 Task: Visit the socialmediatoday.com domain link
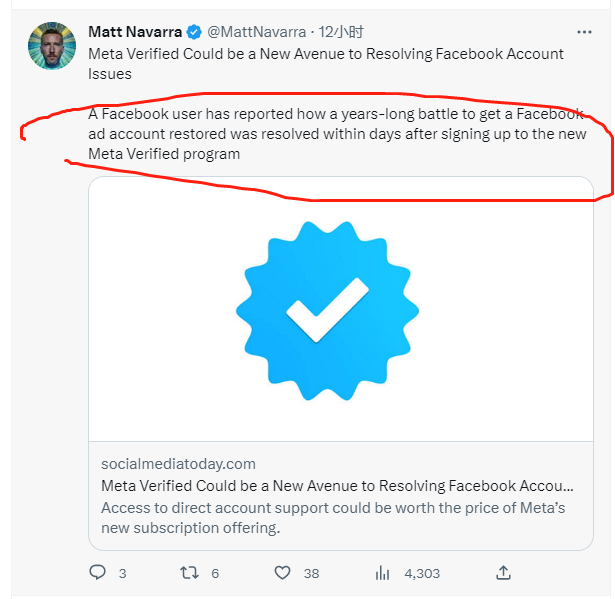(x=178, y=464)
